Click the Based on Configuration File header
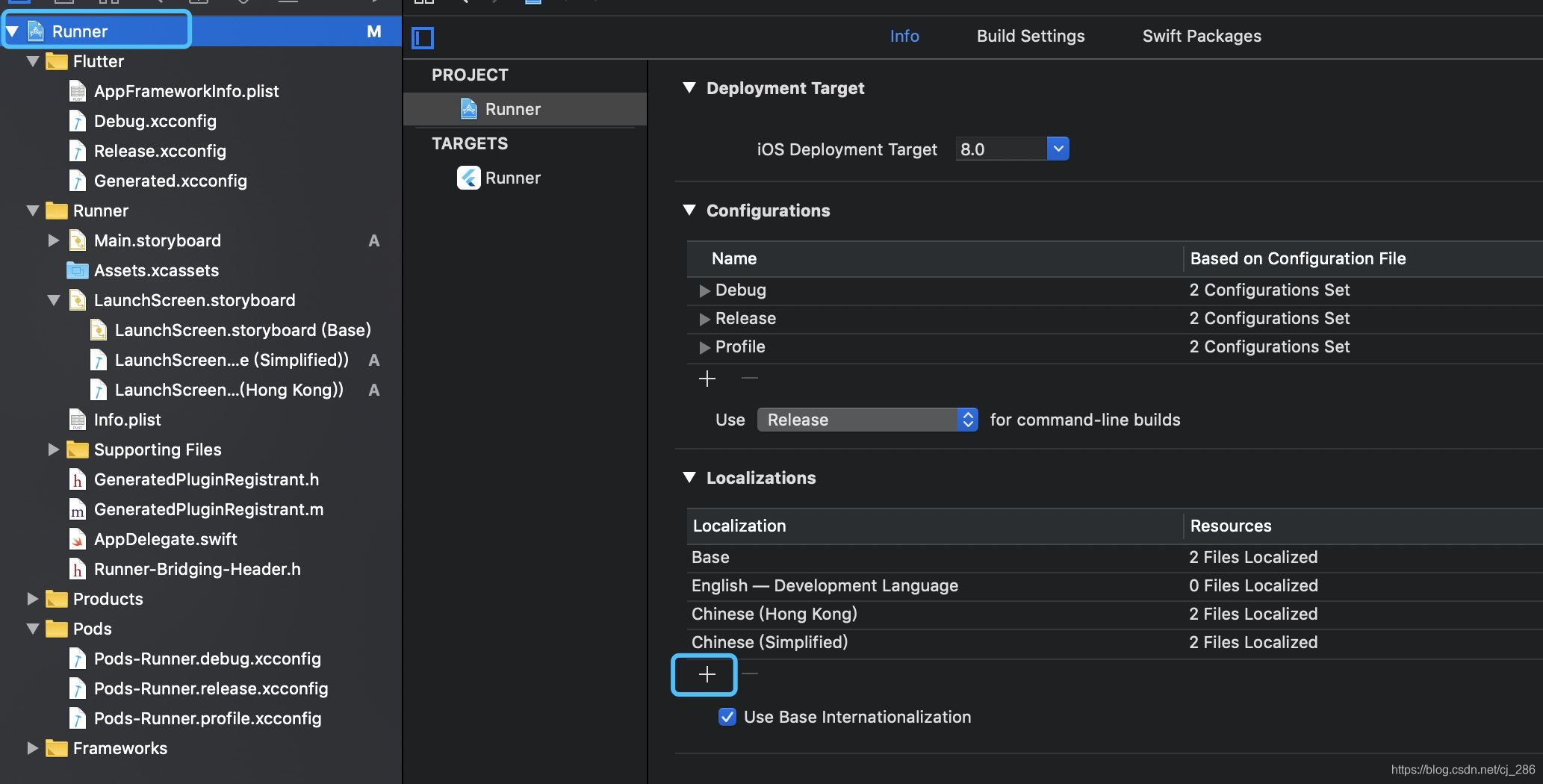Viewport: 1543px width, 784px height. (x=1298, y=258)
